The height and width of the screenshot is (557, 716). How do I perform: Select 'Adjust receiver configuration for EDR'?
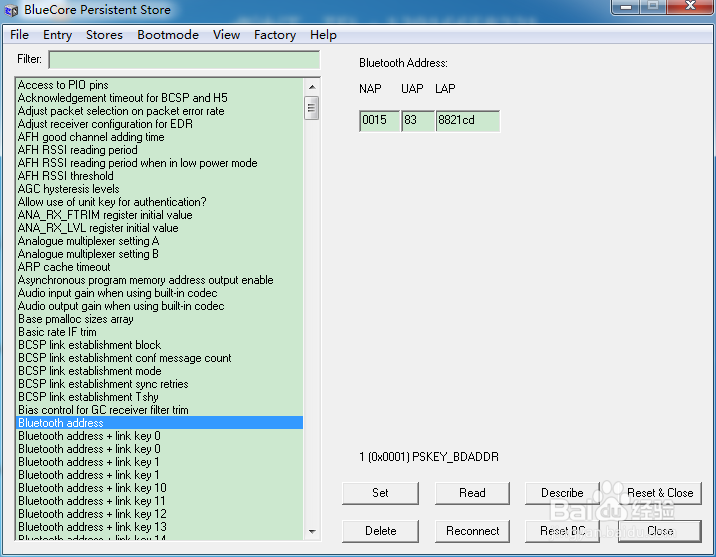tap(160, 124)
